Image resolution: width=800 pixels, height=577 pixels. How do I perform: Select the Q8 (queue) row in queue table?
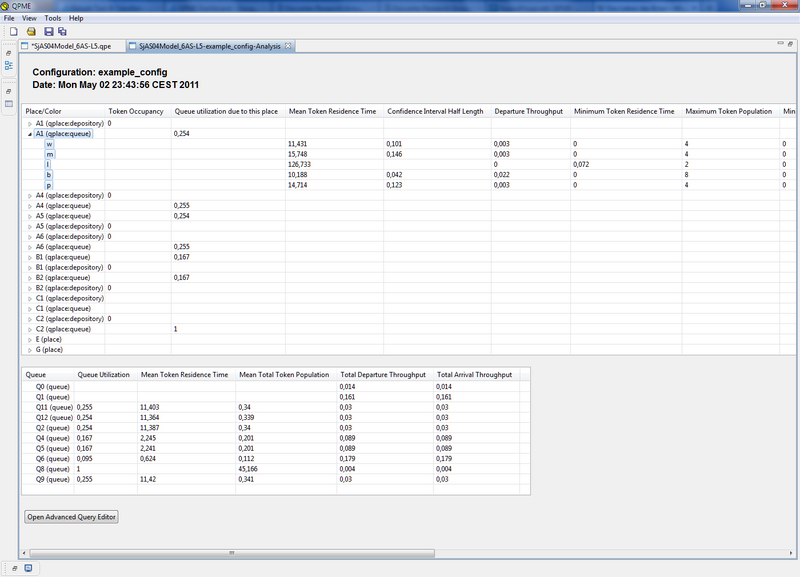tap(48, 468)
